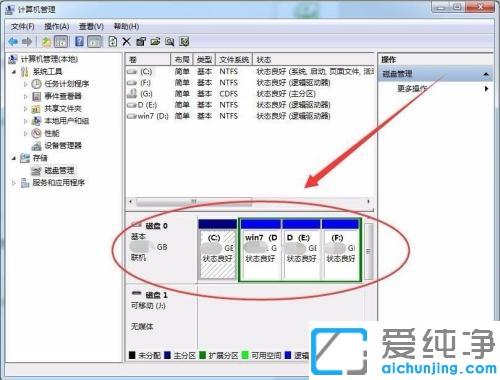Image resolution: width=500 pixels, height=380 pixels.
Task: Click the magnifier Explore toolbar icon
Action: tap(170, 42)
